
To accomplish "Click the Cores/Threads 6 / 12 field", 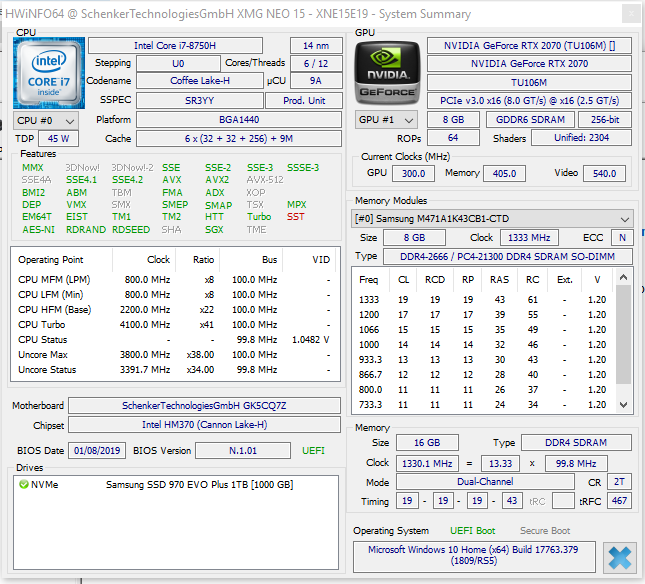I will pos(316,64).
